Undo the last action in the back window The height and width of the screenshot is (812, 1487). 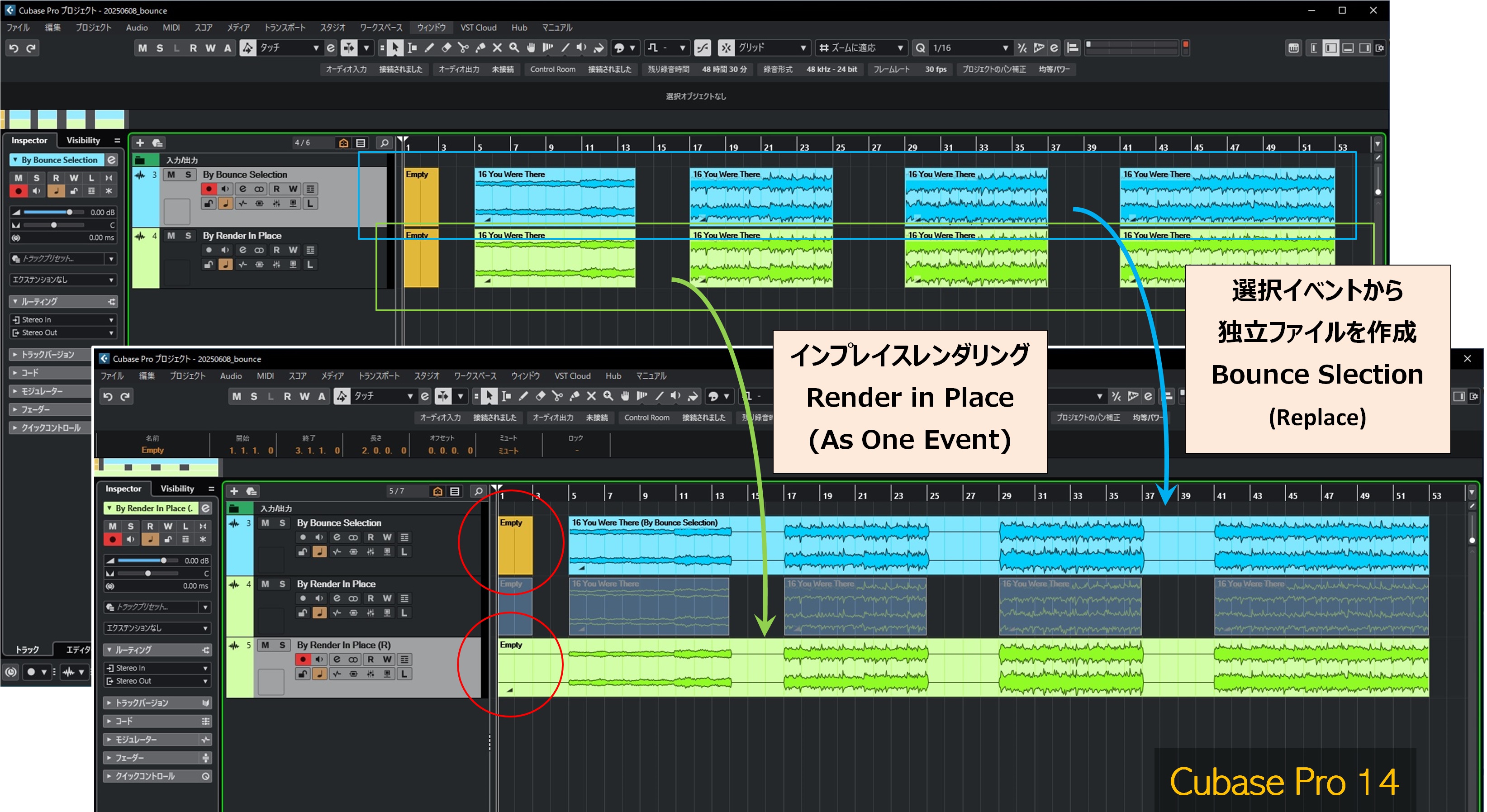14,48
